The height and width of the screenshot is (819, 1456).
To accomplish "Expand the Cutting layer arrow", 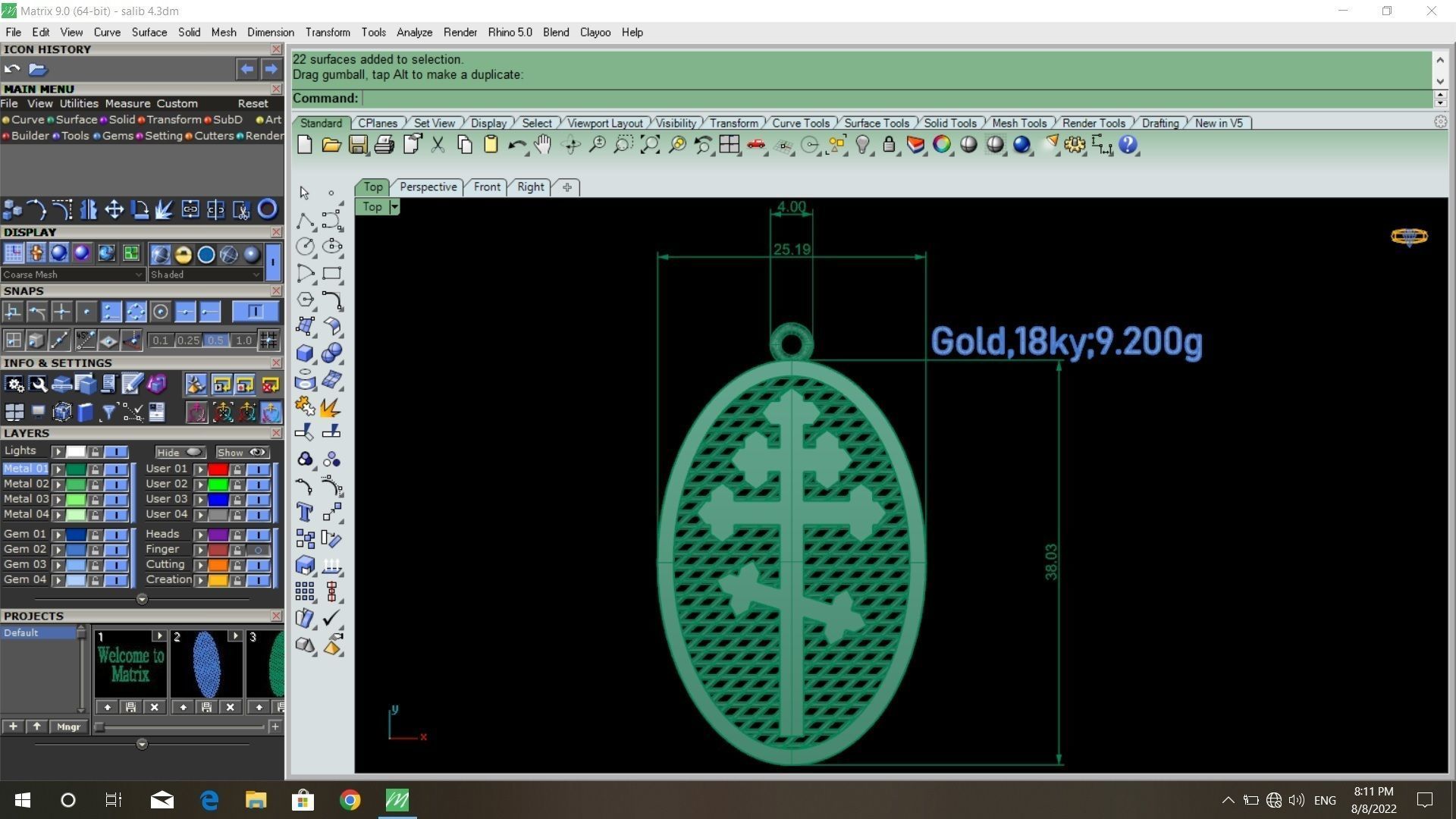I will [x=201, y=565].
